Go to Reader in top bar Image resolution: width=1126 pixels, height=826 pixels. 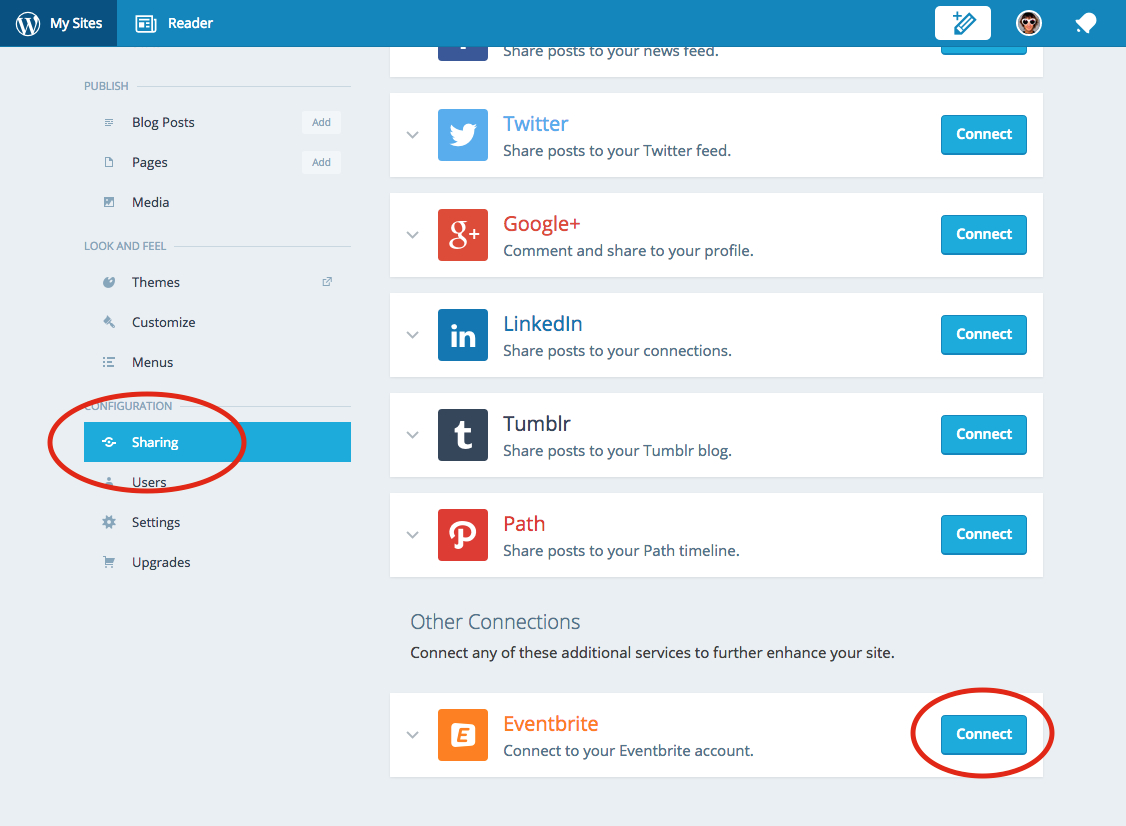tap(190, 23)
